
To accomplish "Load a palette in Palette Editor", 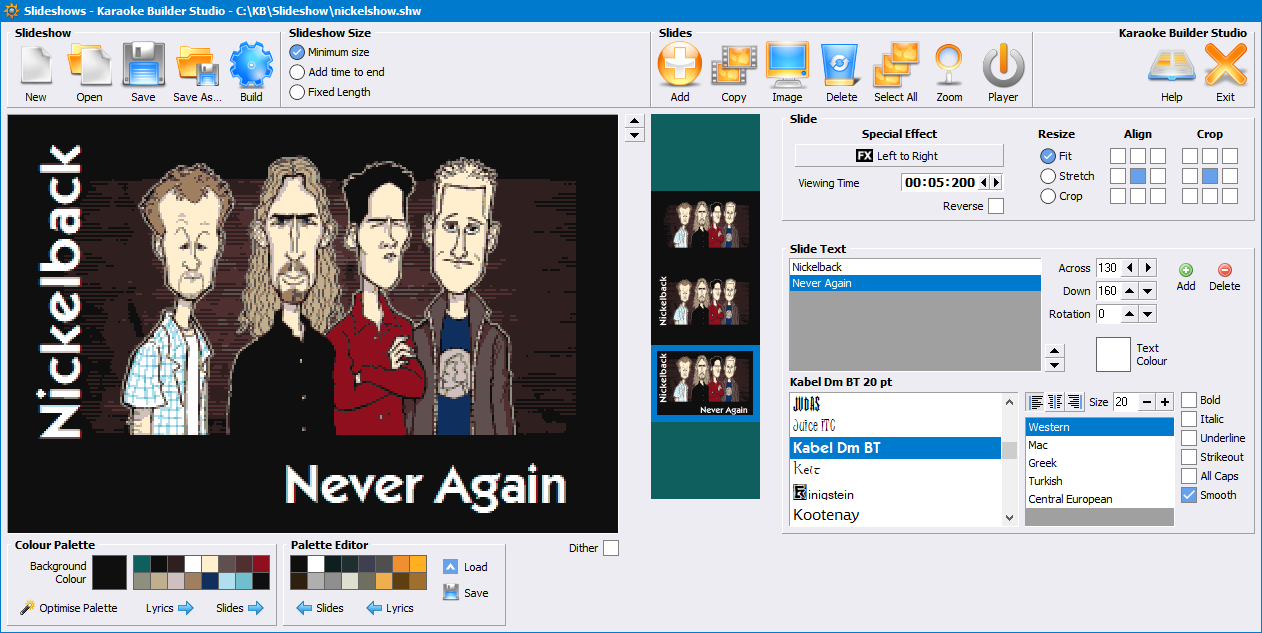I will tap(465, 567).
